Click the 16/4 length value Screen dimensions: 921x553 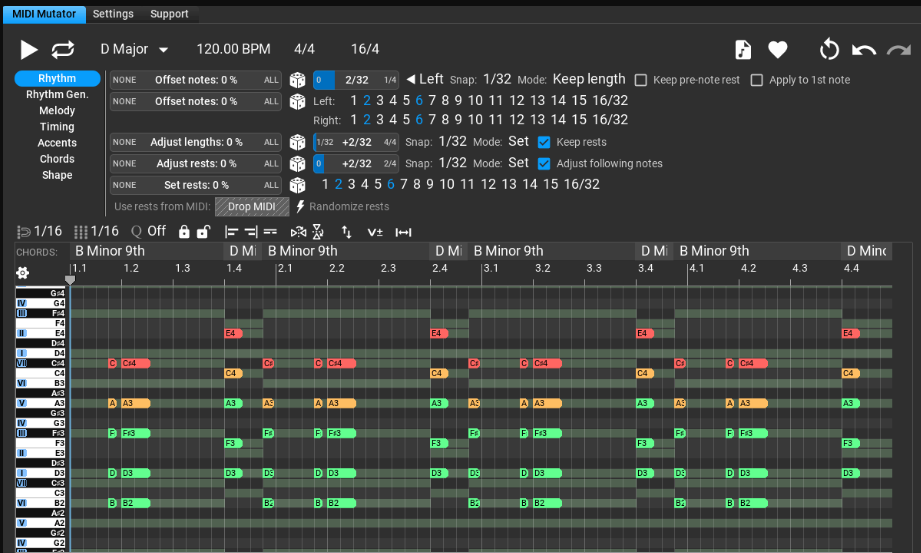click(365, 49)
